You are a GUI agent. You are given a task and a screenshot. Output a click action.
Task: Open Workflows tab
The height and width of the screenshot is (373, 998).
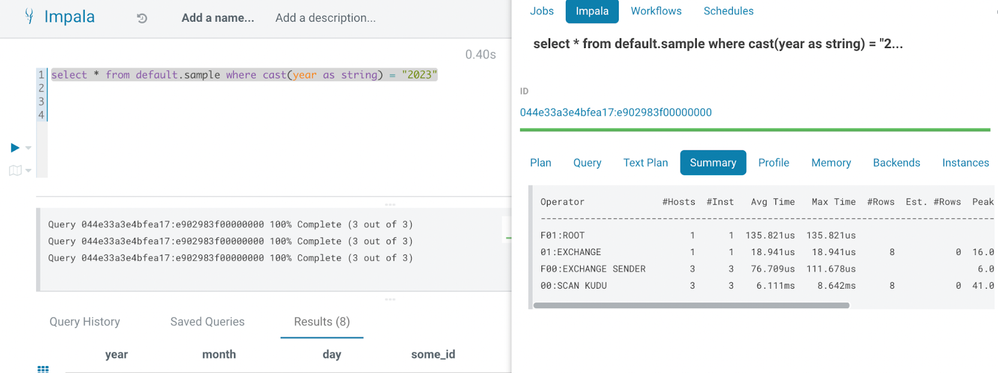coord(656,11)
